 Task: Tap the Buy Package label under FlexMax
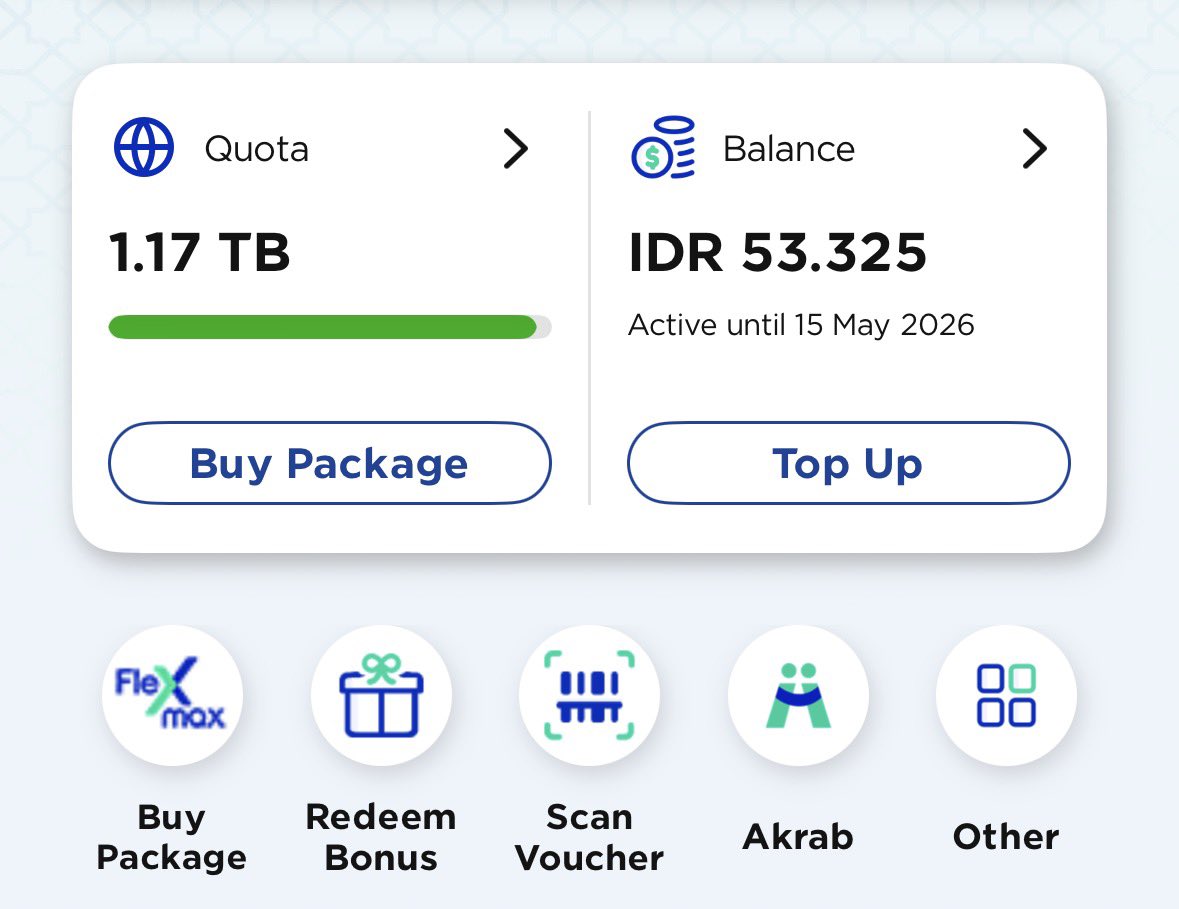pyautogui.click(x=171, y=837)
